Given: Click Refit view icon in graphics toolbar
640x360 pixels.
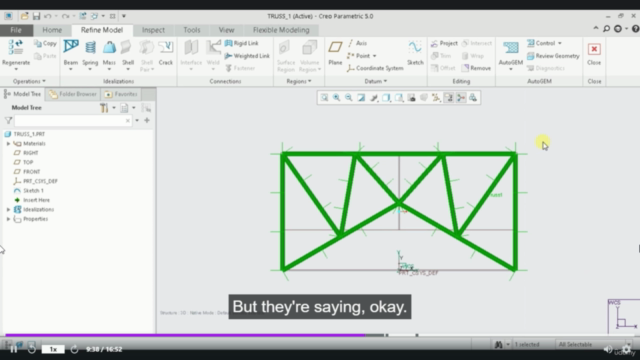Looking at the screenshot, I should [324, 98].
